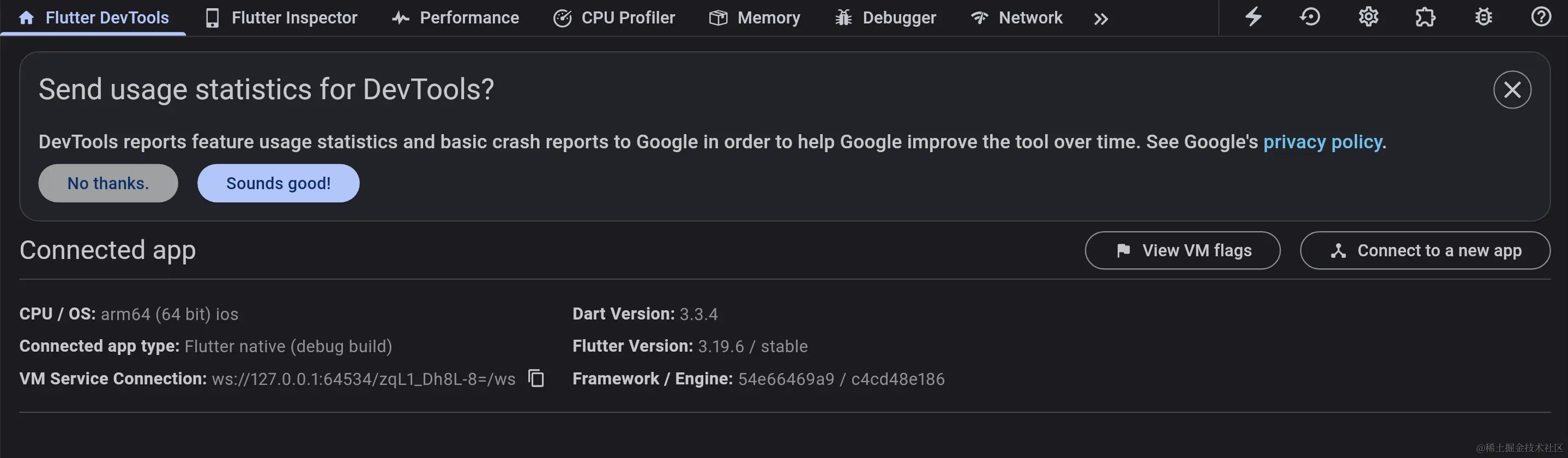Viewport: 1568px width, 458px height.
Task: Expand the overflow tabs chevron
Action: click(1101, 19)
